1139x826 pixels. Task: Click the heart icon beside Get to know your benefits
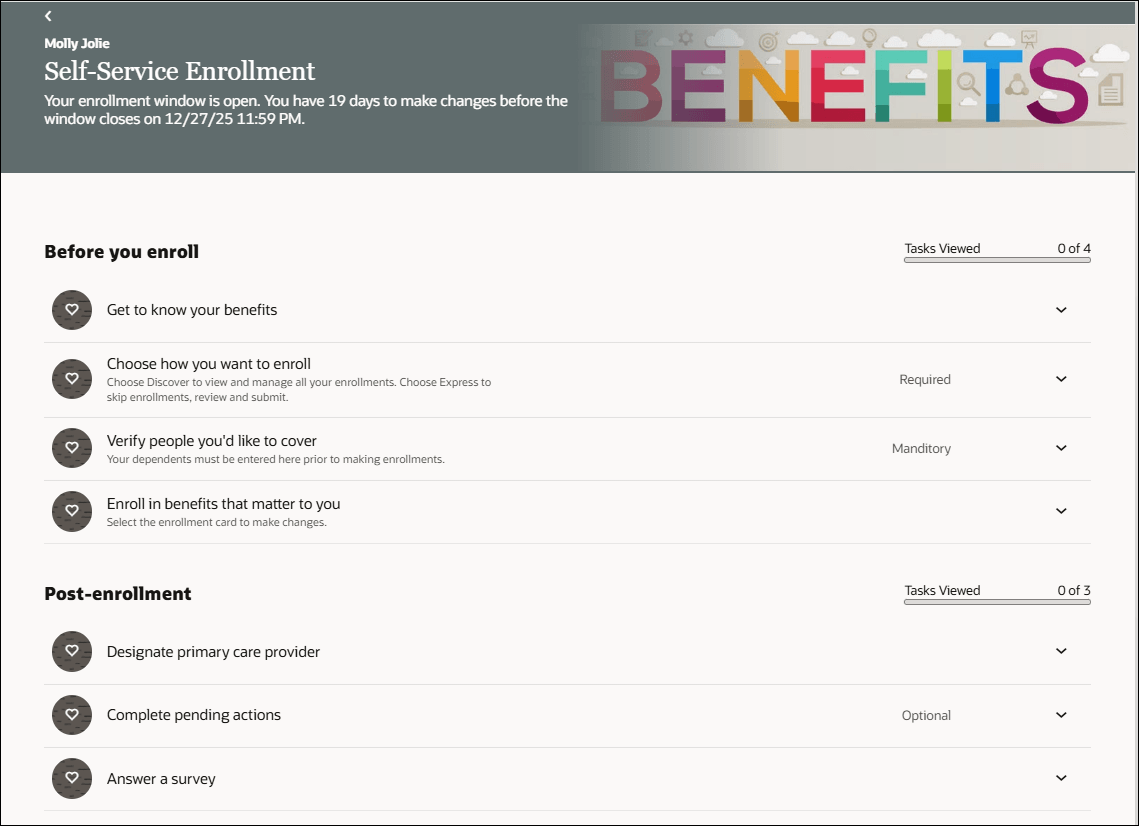71,310
